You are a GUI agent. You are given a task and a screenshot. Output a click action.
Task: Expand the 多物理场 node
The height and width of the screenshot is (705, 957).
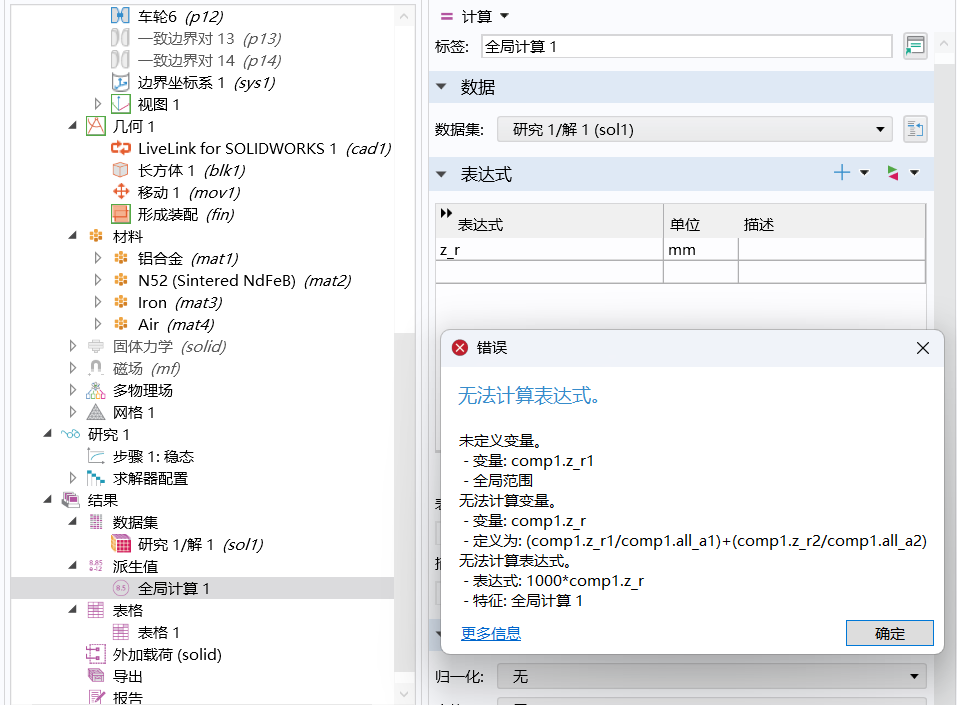tap(73, 390)
